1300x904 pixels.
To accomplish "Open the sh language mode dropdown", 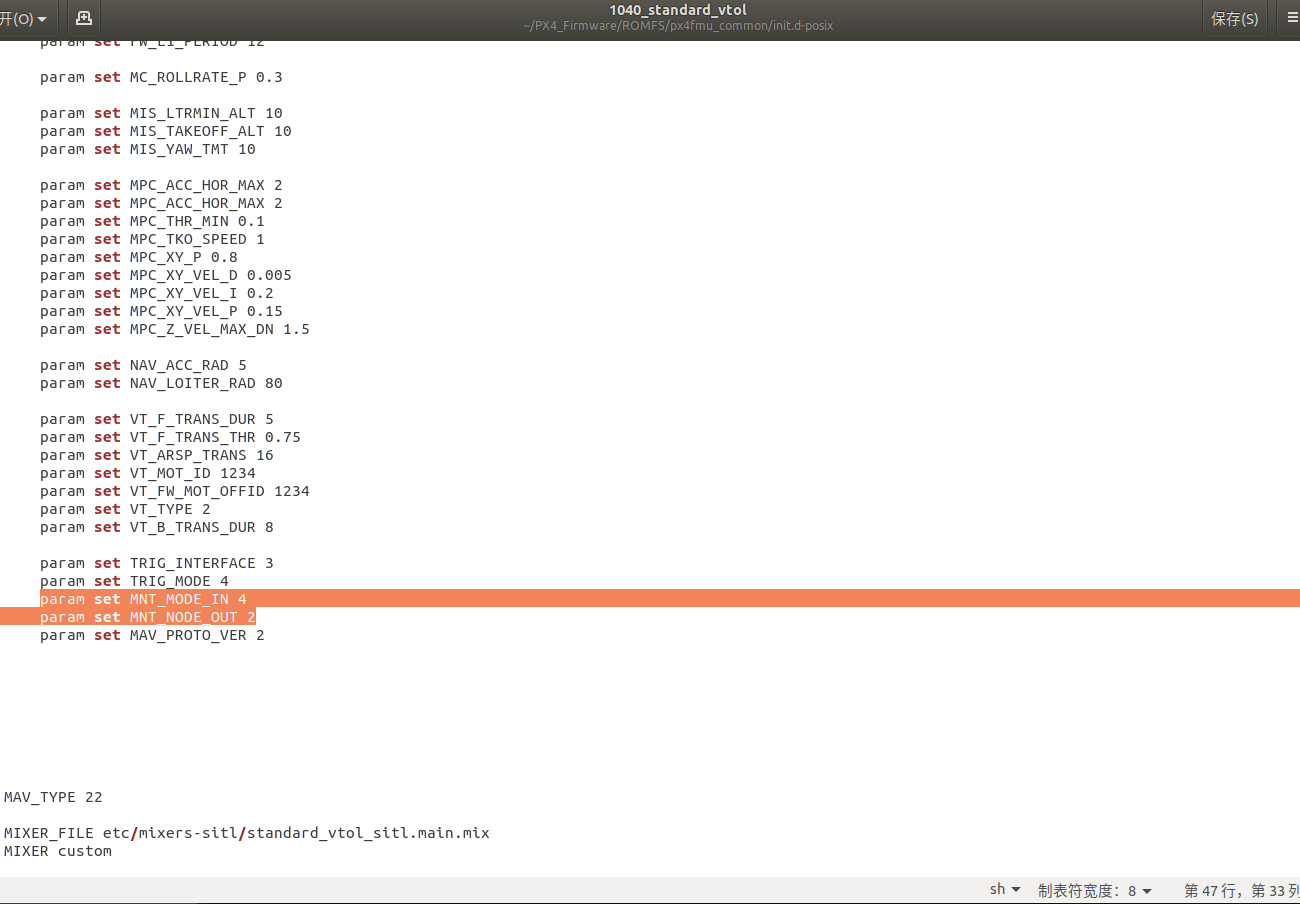I will tap(1004, 889).
